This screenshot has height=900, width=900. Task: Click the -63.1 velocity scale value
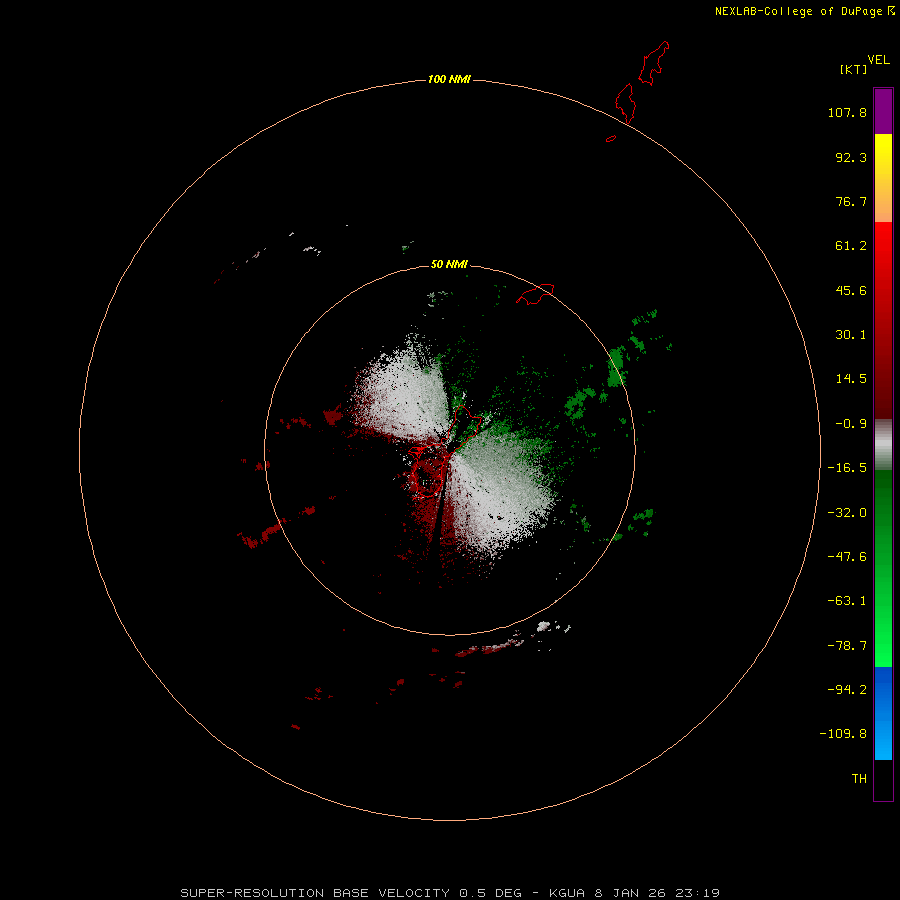click(847, 601)
